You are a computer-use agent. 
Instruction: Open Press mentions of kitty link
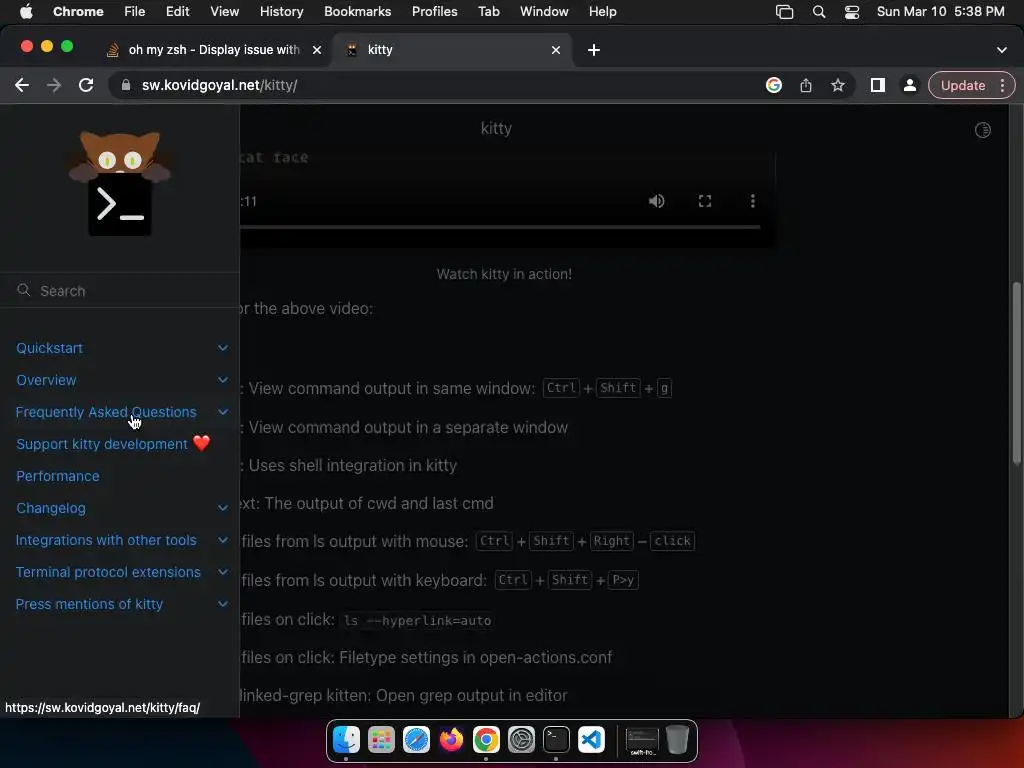pyautogui.click(x=89, y=603)
